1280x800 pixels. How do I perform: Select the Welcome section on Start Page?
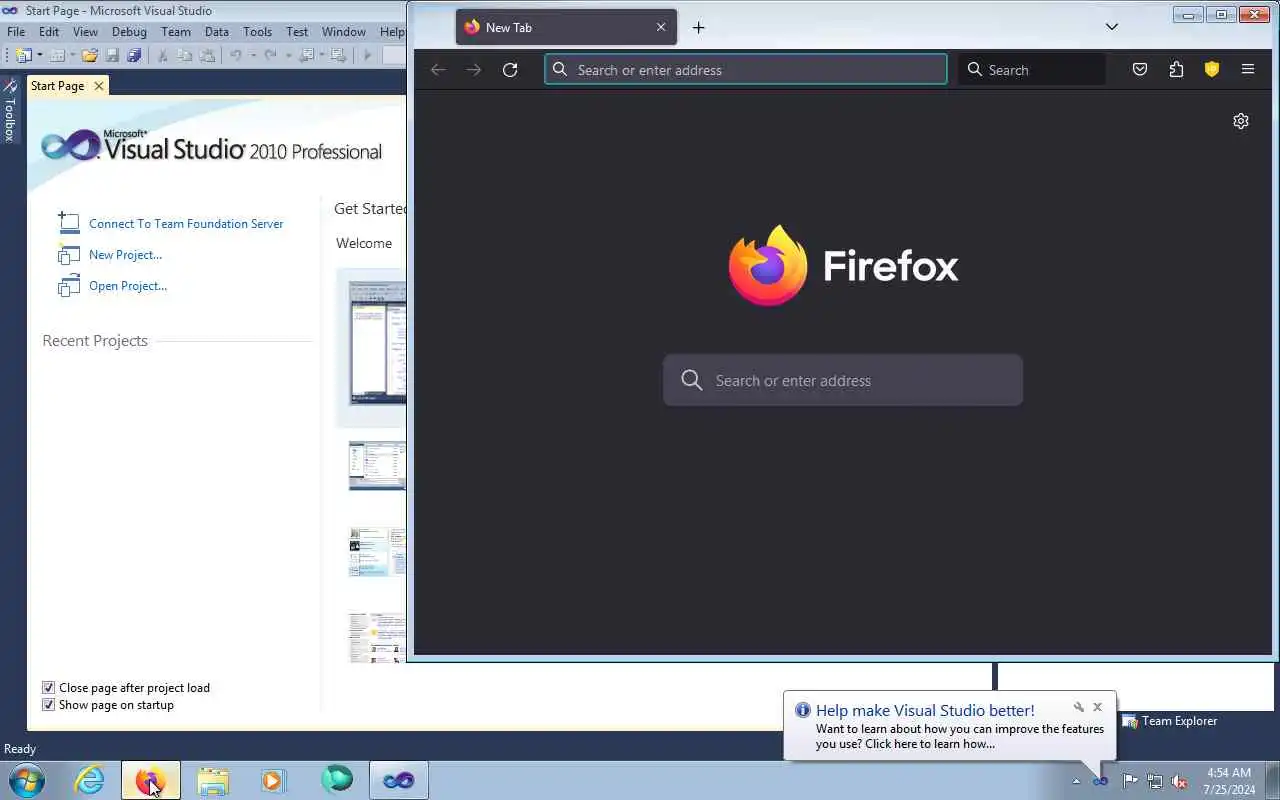coord(364,243)
